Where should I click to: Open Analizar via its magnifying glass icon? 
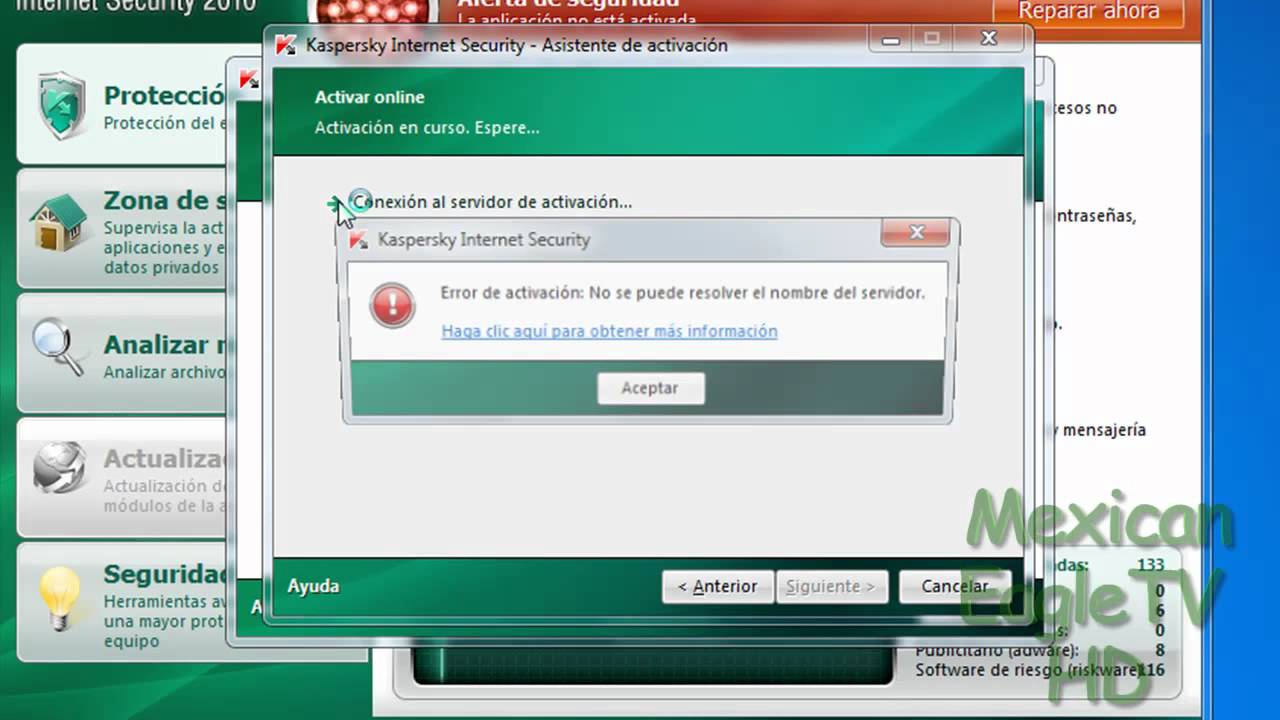[x=60, y=347]
